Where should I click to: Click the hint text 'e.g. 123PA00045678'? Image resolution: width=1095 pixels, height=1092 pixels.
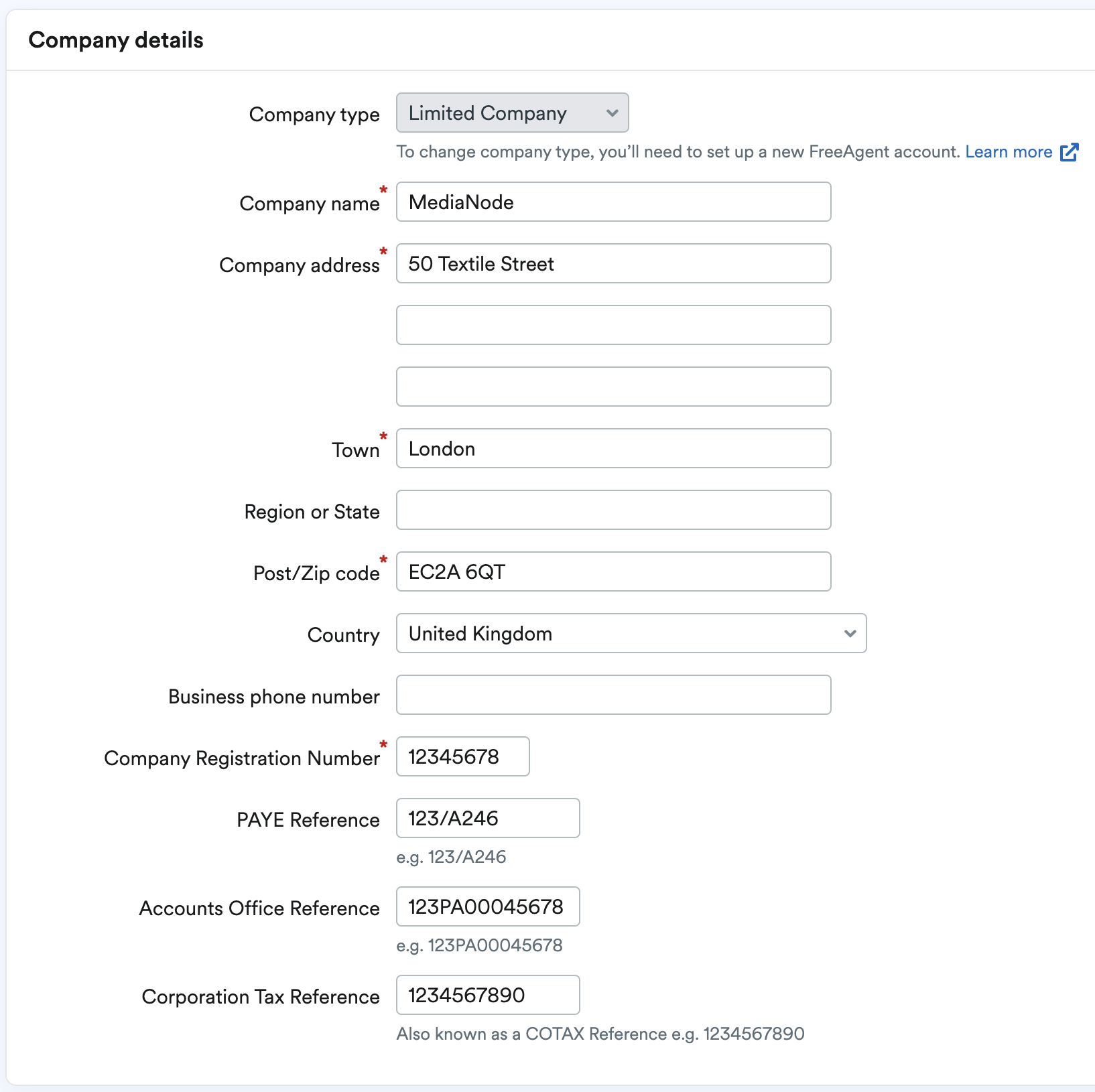(479, 945)
